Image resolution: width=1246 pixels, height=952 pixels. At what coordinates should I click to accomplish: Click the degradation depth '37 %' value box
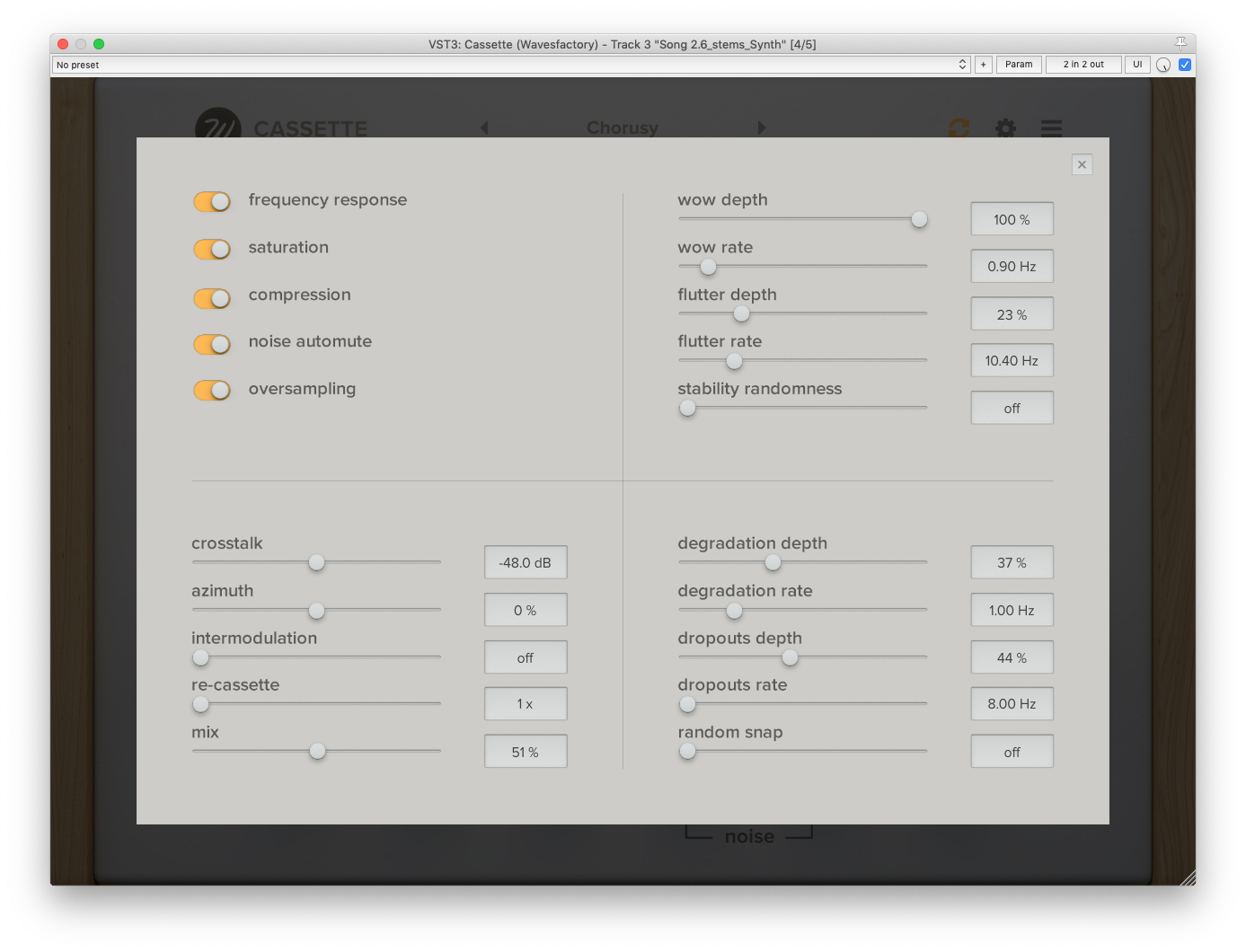(x=1012, y=563)
